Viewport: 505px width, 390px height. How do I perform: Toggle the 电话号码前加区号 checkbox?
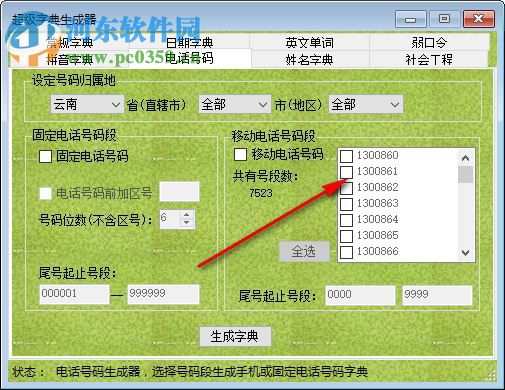pyautogui.click(x=45, y=193)
